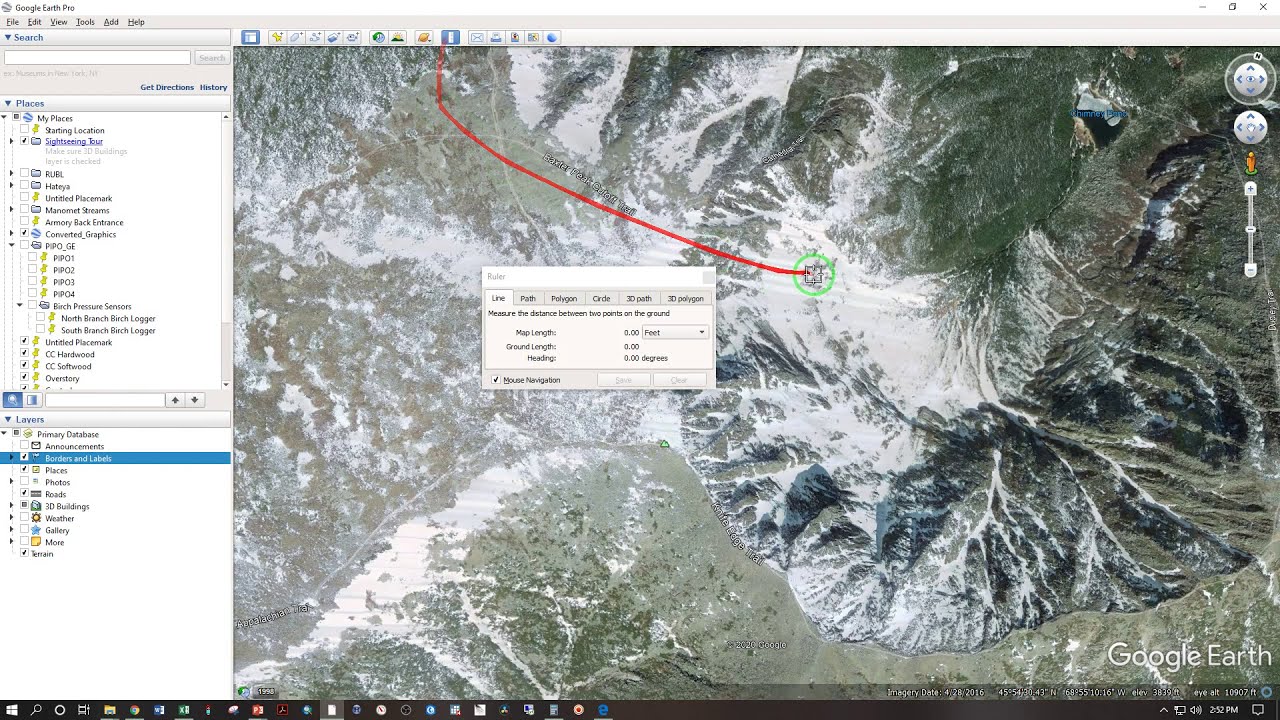
Task: Collapse the PIPO_GE folder
Action: [x=12, y=246]
